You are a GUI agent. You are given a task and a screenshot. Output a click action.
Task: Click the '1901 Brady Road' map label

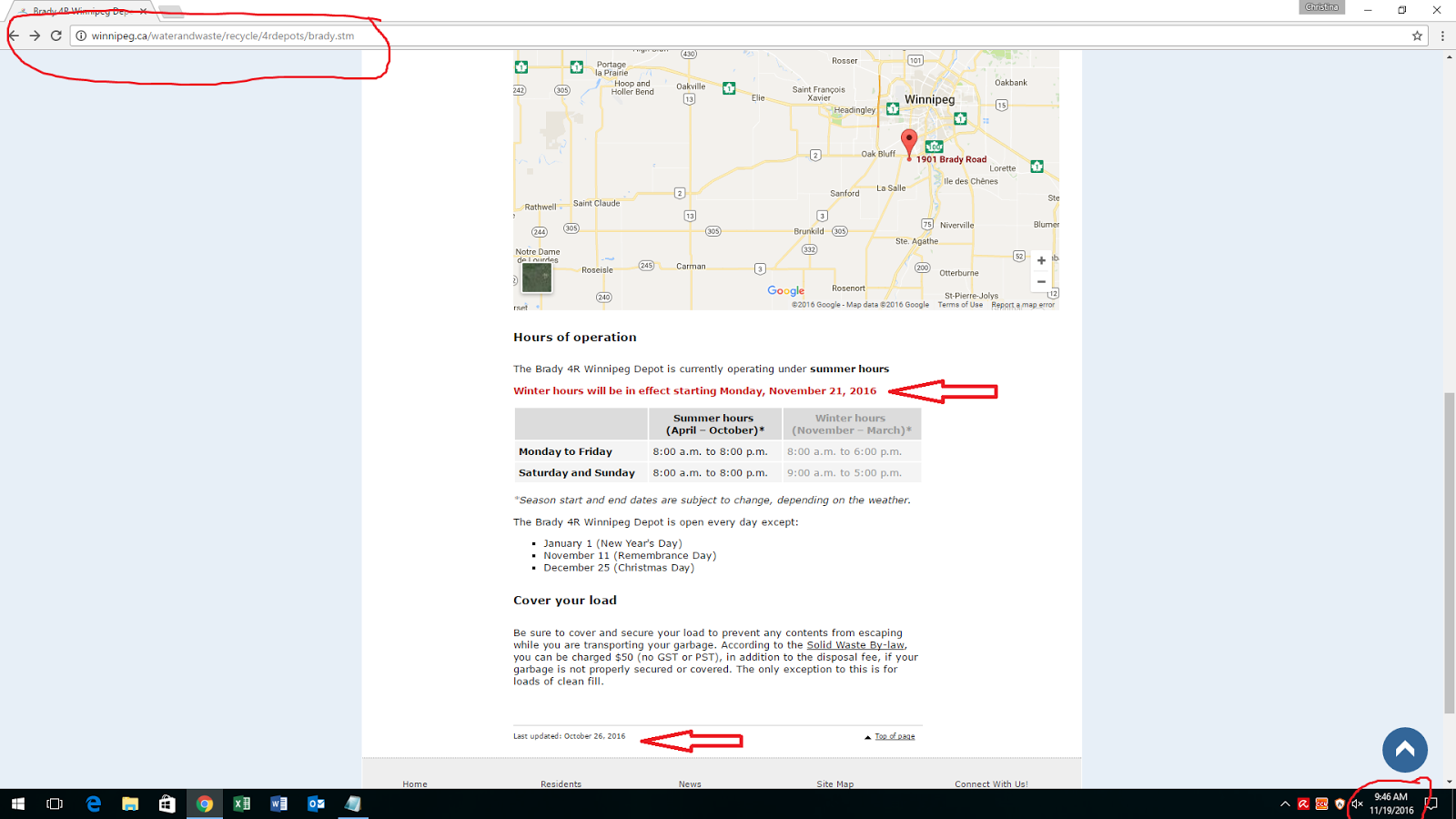point(951,159)
